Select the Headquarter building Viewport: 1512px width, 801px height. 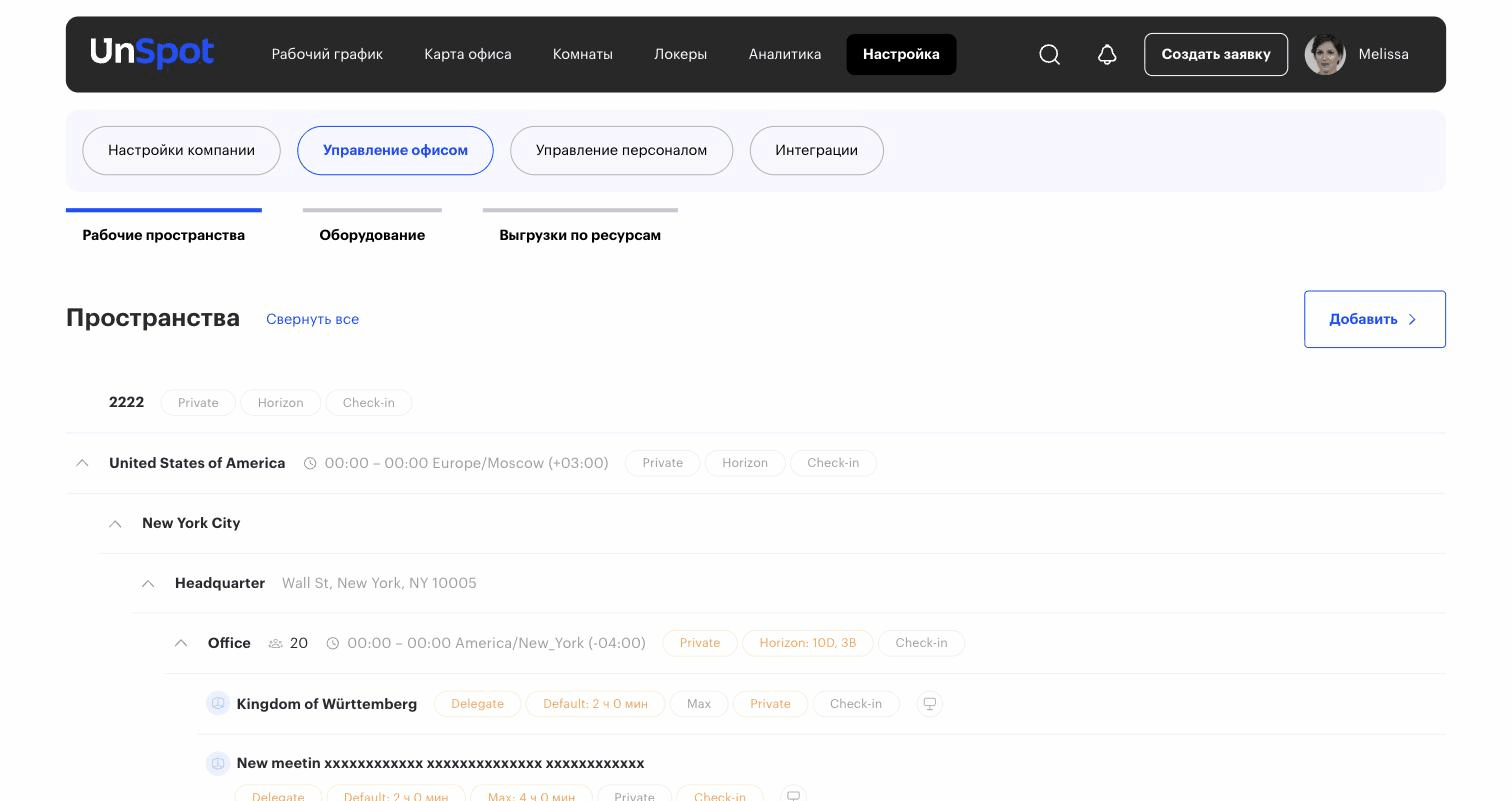pyautogui.click(x=220, y=583)
